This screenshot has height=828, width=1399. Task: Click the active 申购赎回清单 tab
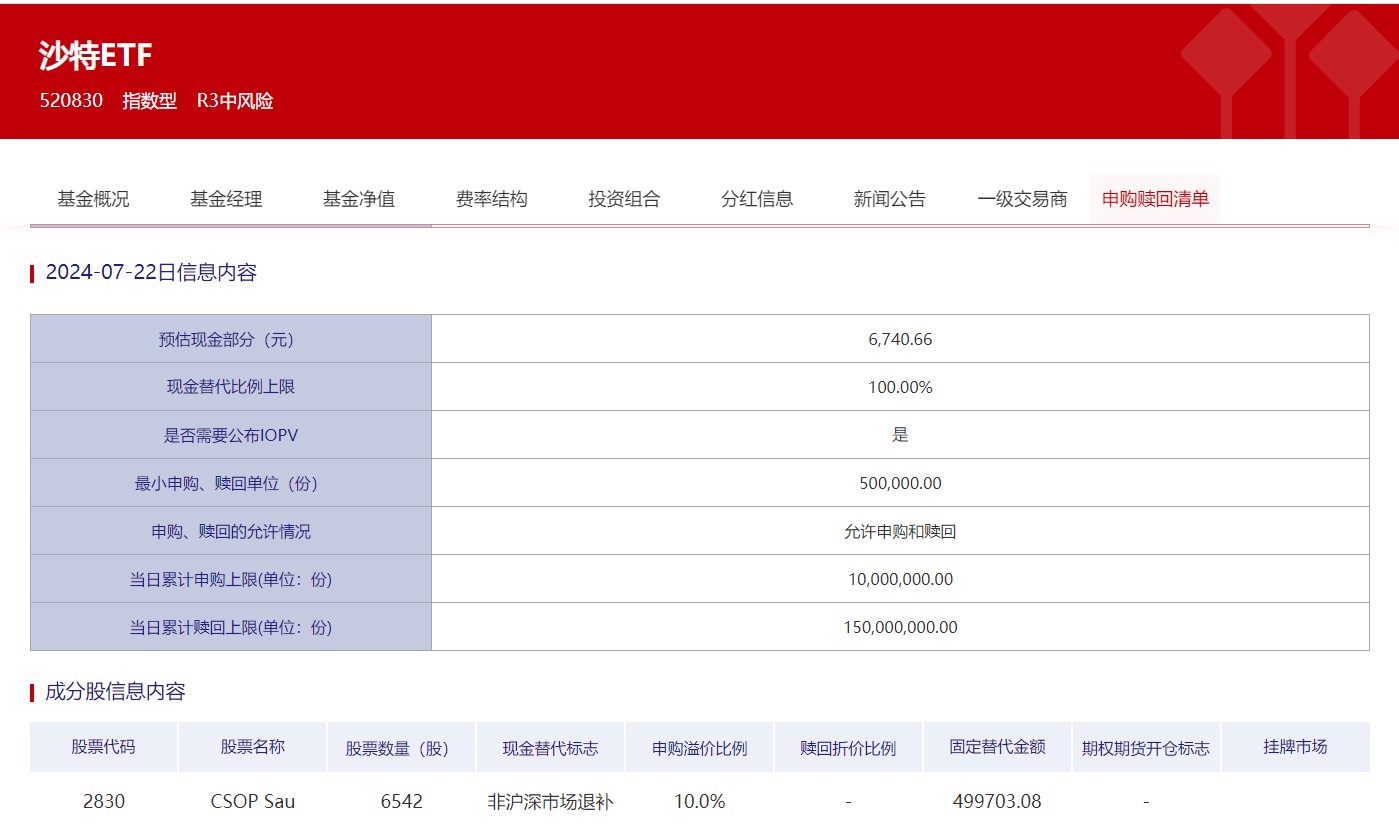[x=1155, y=199]
